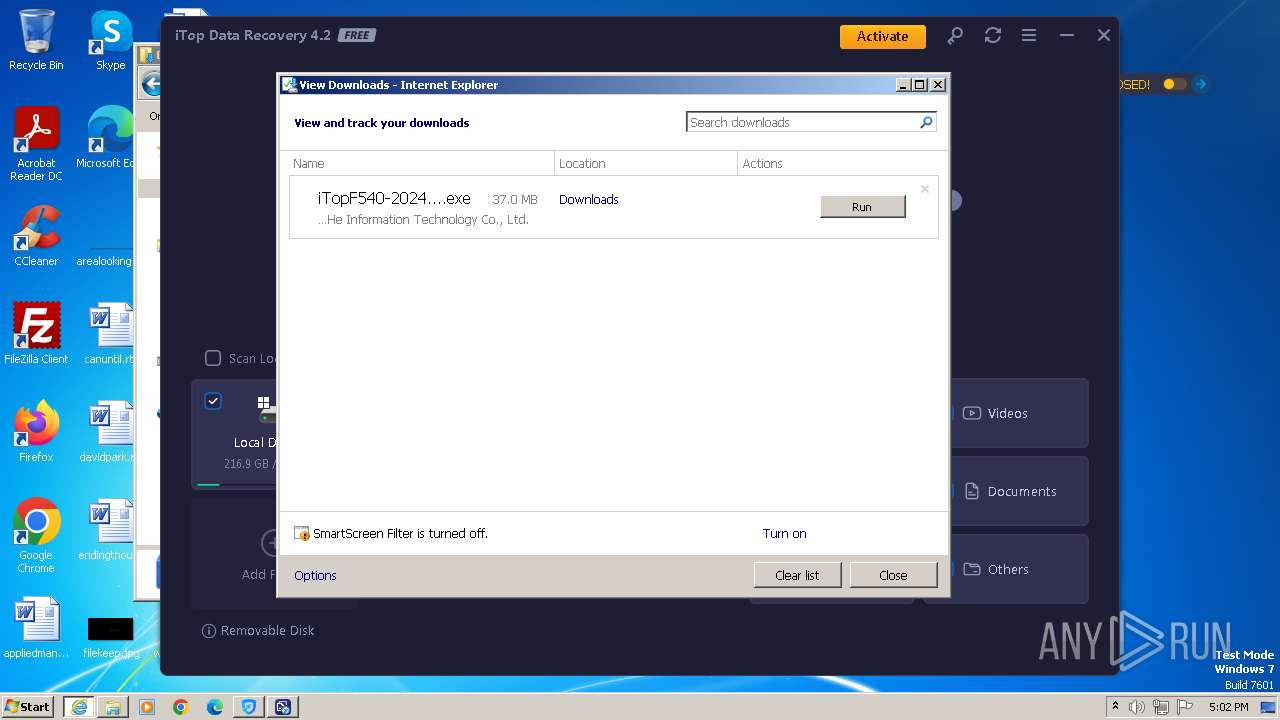Click the refresh icon in iTop title bar
This screenshot has height=720, width=1280.
click(x=992, y=35)
